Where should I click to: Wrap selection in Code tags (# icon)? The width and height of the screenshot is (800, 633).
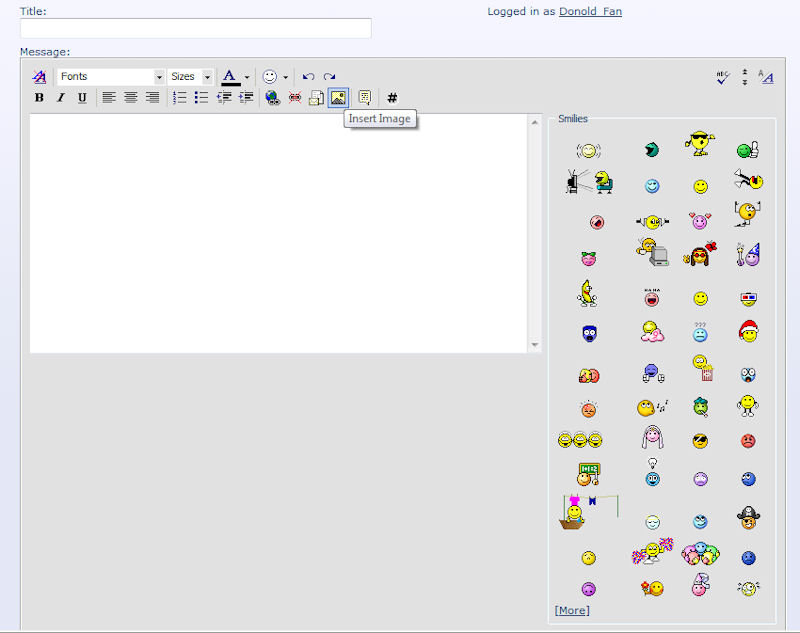[392, 97]
